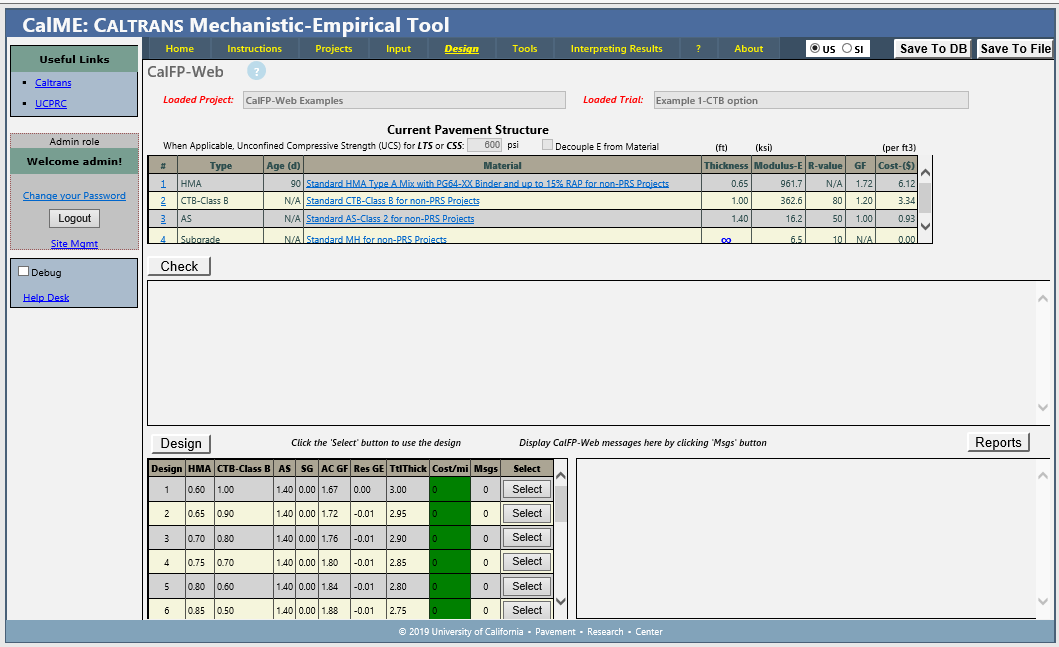Click green Cost/mi cell for design 1

[449, 490]
